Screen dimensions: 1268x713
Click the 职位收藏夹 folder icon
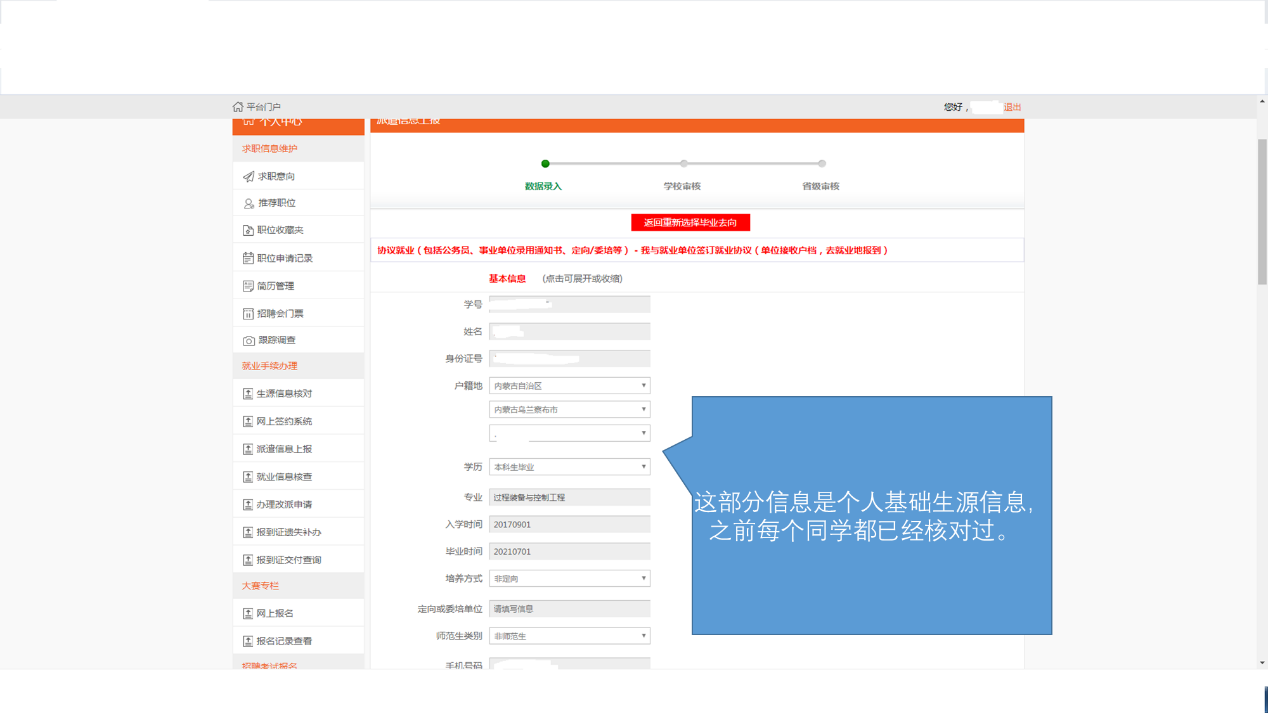pos(248,231)
